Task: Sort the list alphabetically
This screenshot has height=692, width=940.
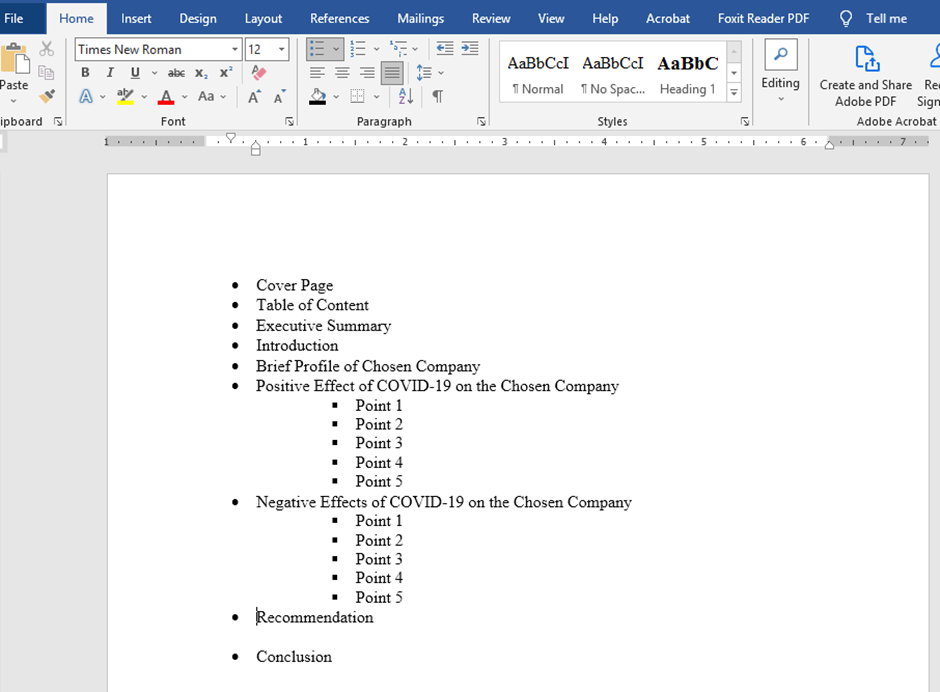Action: (406, 96)
